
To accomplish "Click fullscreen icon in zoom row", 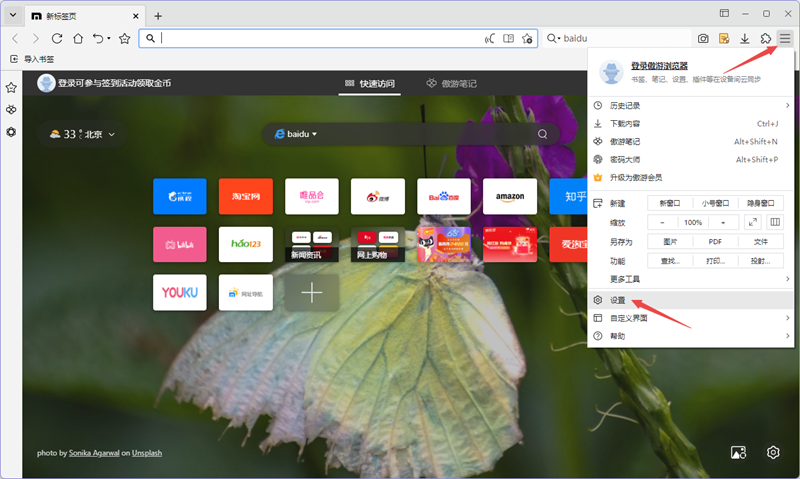I will point(753,222).
